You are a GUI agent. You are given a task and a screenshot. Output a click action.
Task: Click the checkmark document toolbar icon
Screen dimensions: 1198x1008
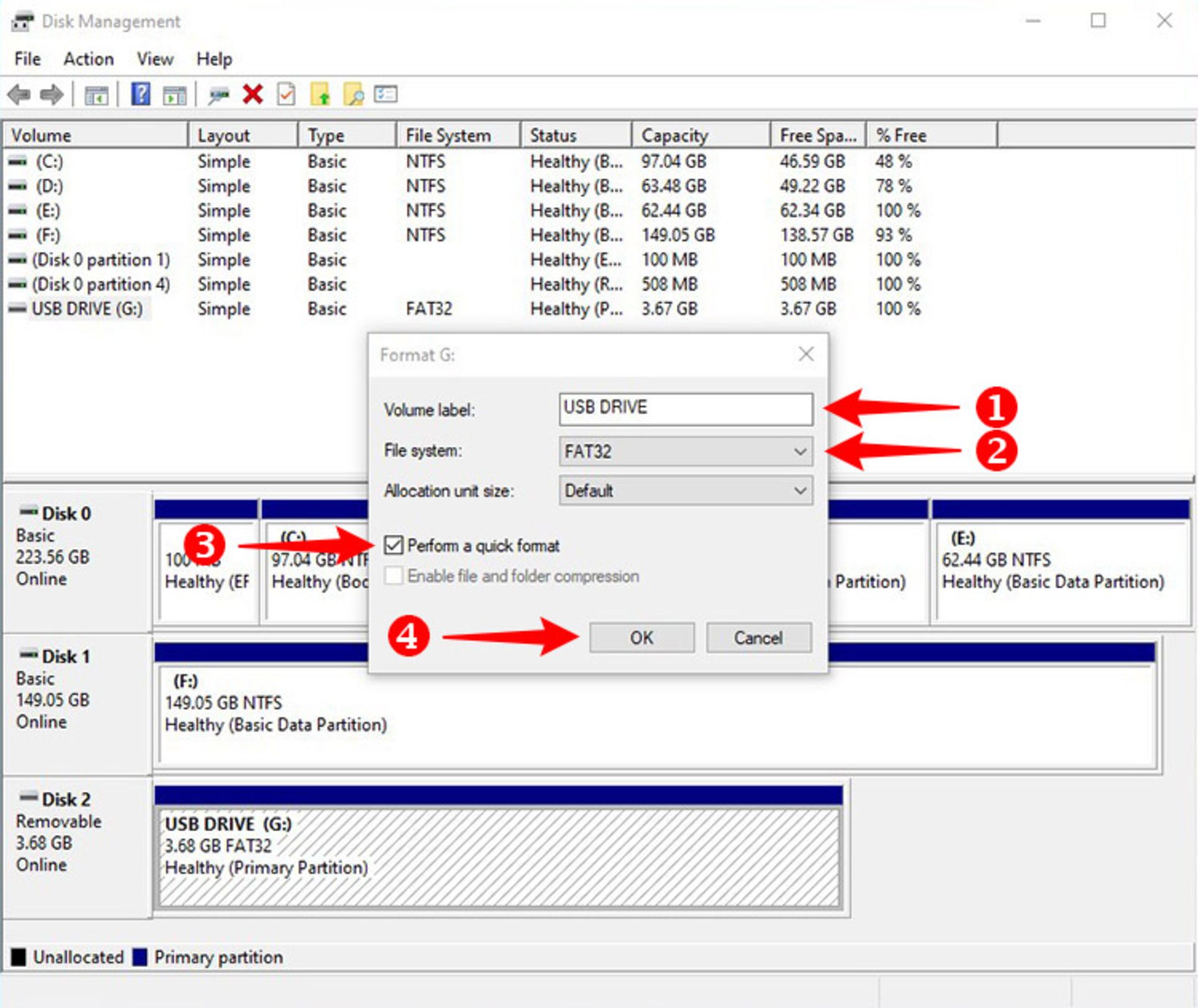pos(285,94)
